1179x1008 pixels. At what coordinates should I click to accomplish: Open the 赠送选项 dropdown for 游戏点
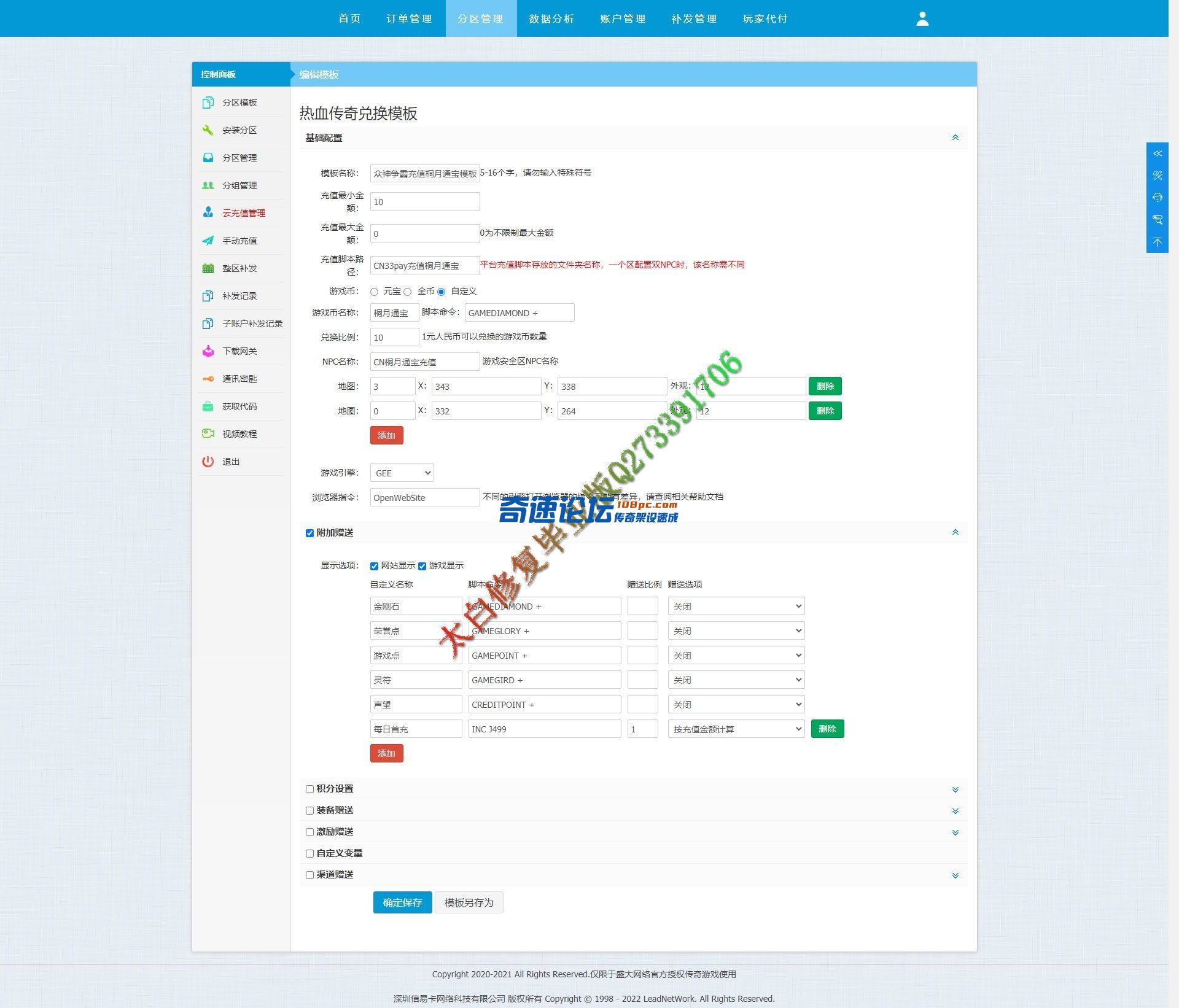click(x=736, y=655)
